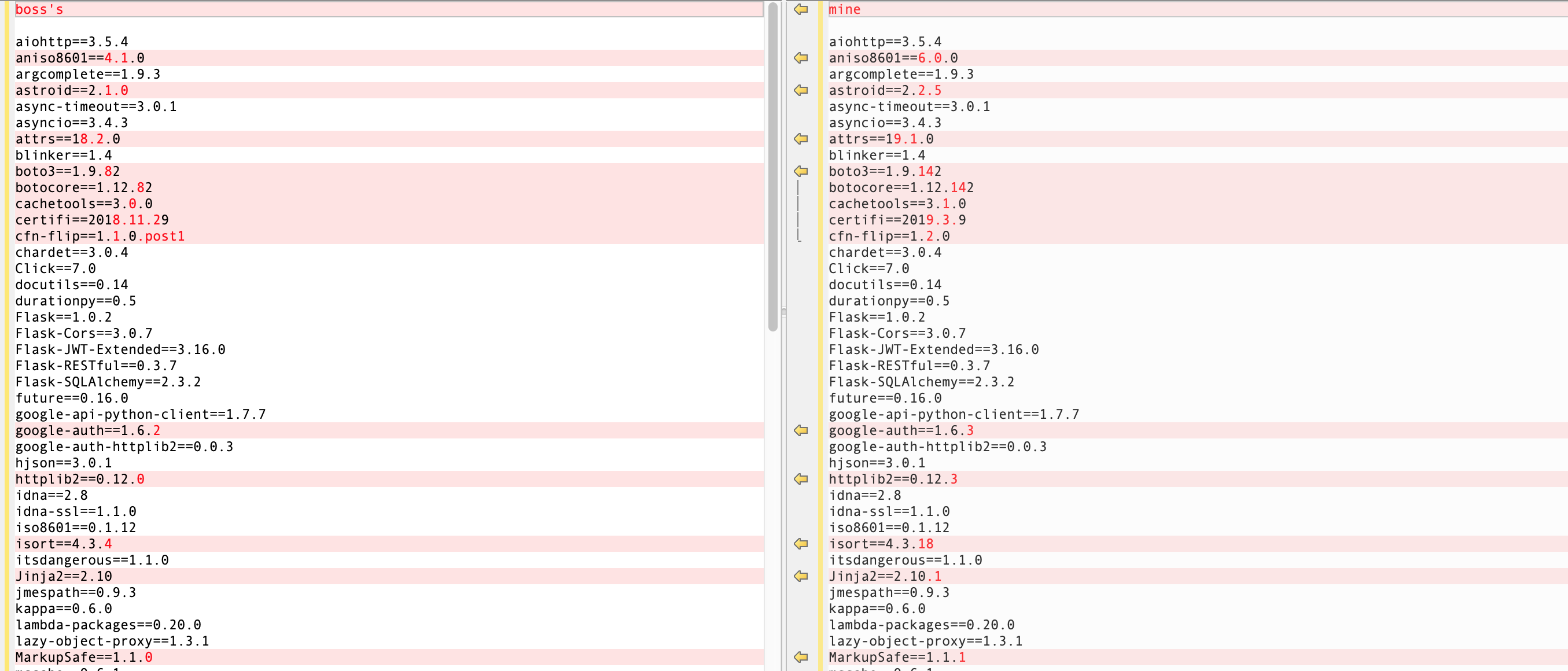The image size is (1568, 671).
Task: Push attrs change left with arrow
Action: (800, 139)
